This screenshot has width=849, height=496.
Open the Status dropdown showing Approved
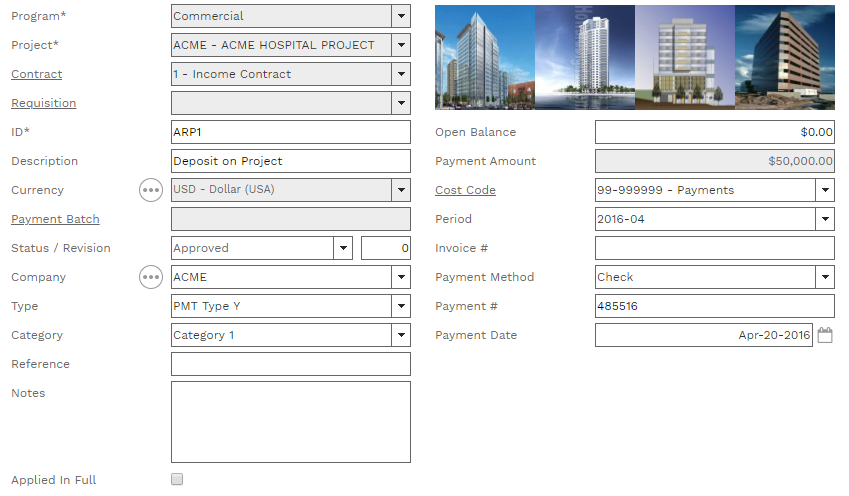coord(343,248)
